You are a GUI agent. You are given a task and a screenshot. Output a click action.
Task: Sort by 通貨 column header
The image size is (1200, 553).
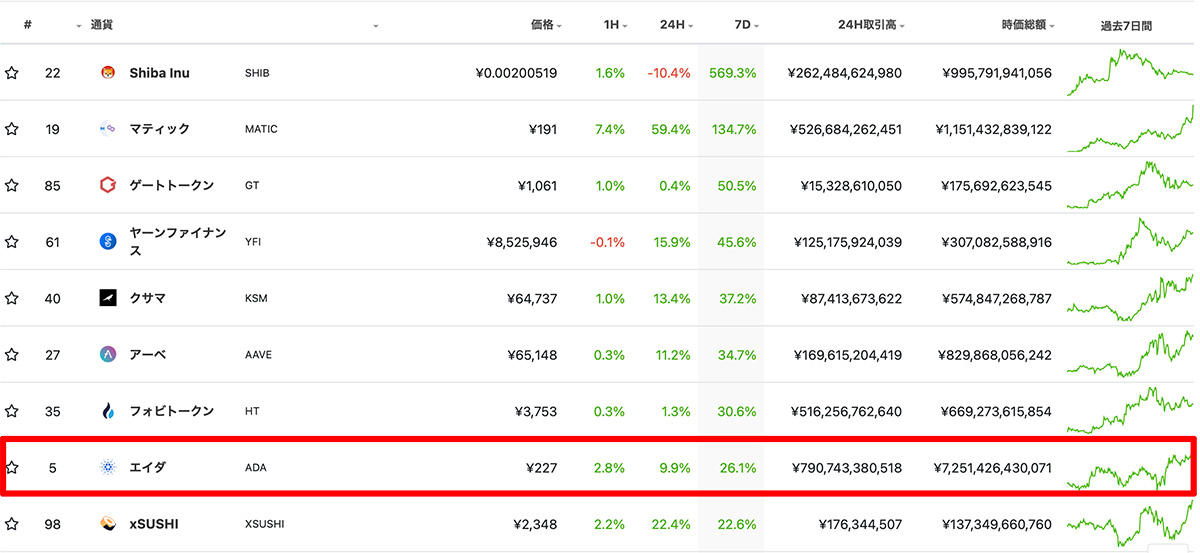[101, 25]
